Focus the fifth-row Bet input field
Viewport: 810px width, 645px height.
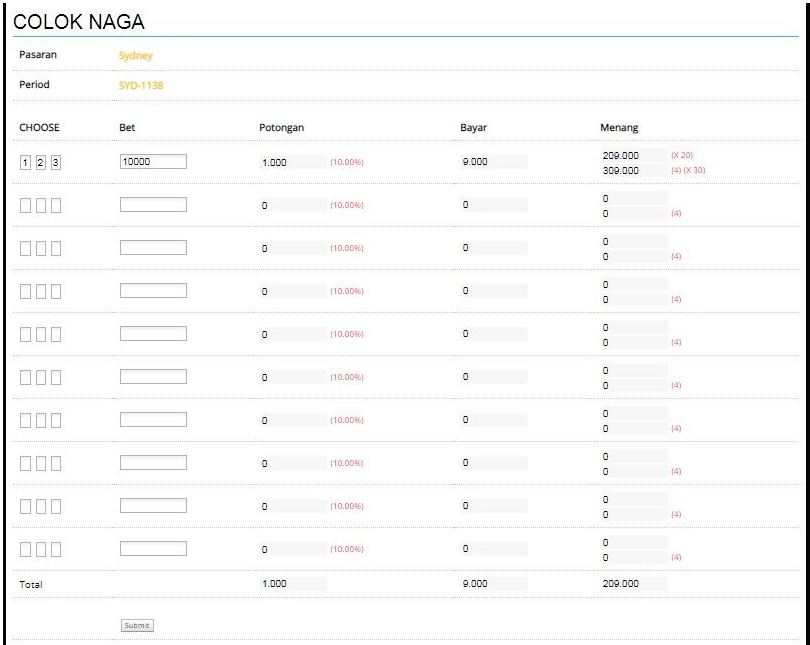tap(153, 334)
